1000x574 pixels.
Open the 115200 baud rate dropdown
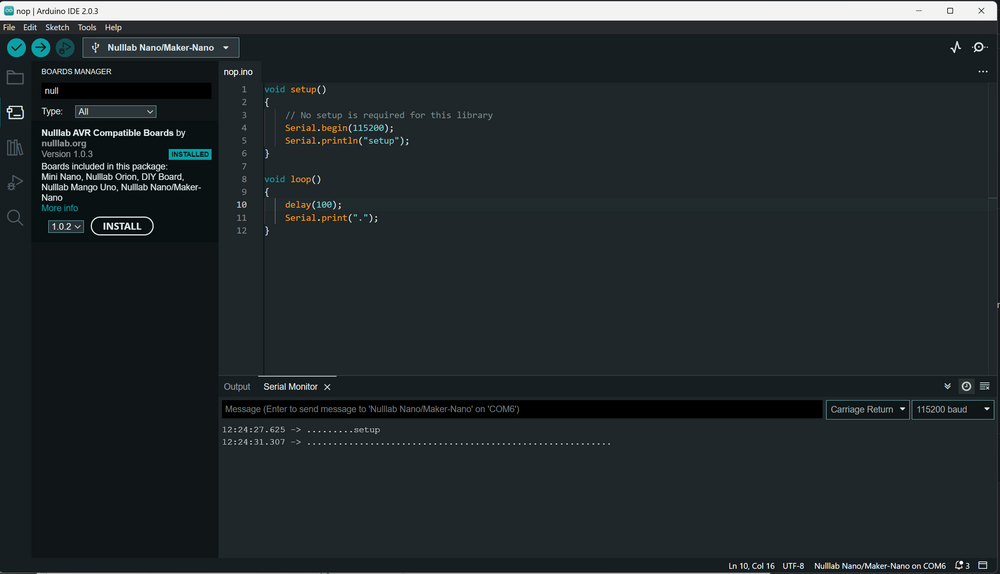[953, 409]
